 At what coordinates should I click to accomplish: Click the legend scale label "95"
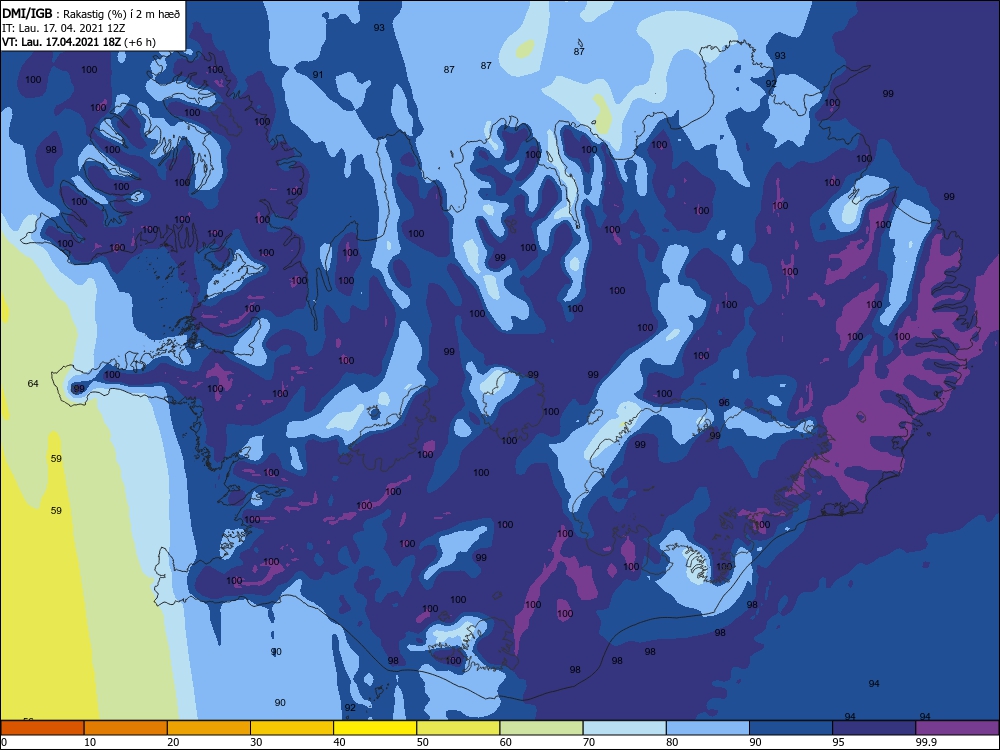[x=839, y=742]
